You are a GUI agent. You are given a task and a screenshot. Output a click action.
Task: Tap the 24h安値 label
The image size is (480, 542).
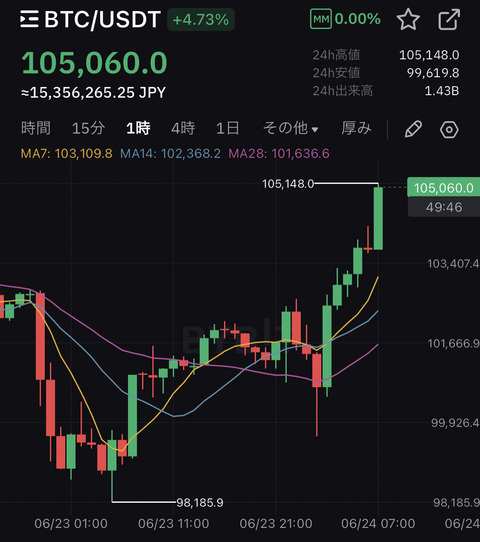[x=336, y=73]
